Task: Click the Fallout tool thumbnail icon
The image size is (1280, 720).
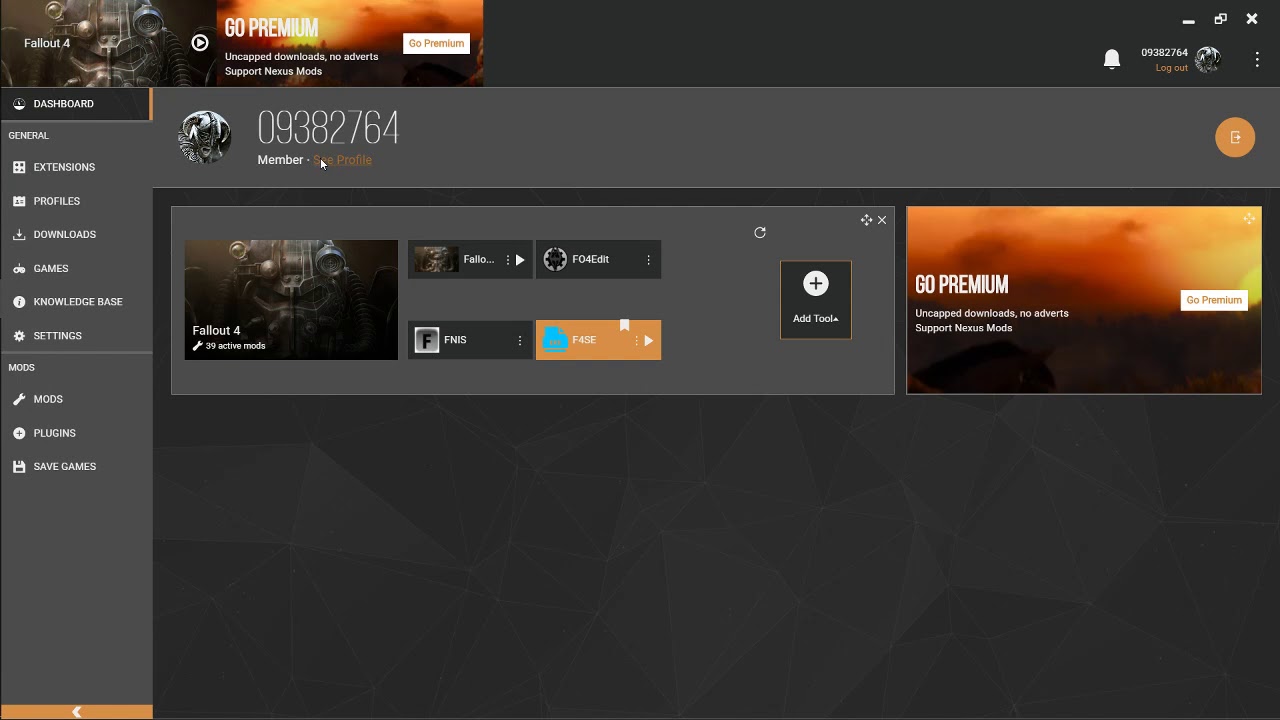Action: (x=436, y=260)
